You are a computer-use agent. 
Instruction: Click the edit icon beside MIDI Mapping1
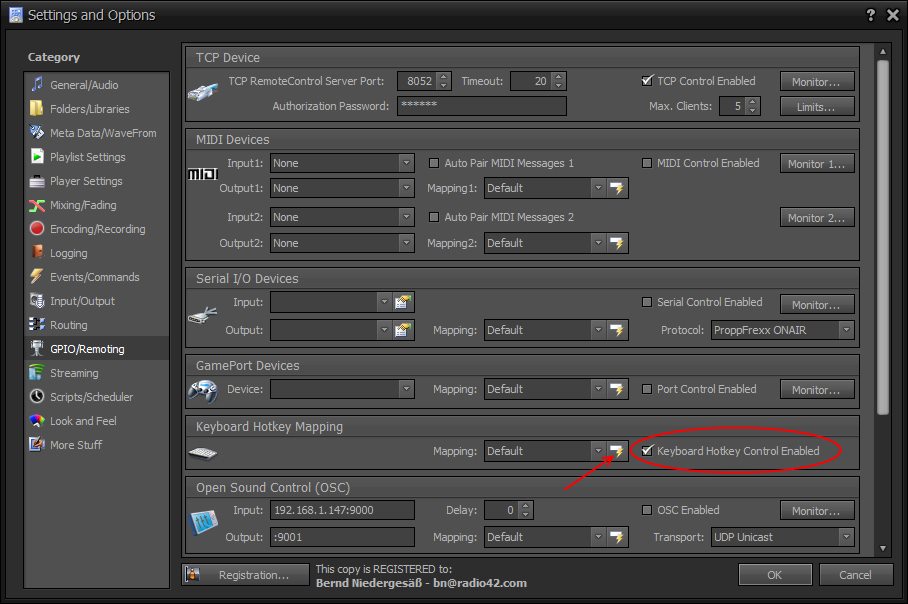617,188
